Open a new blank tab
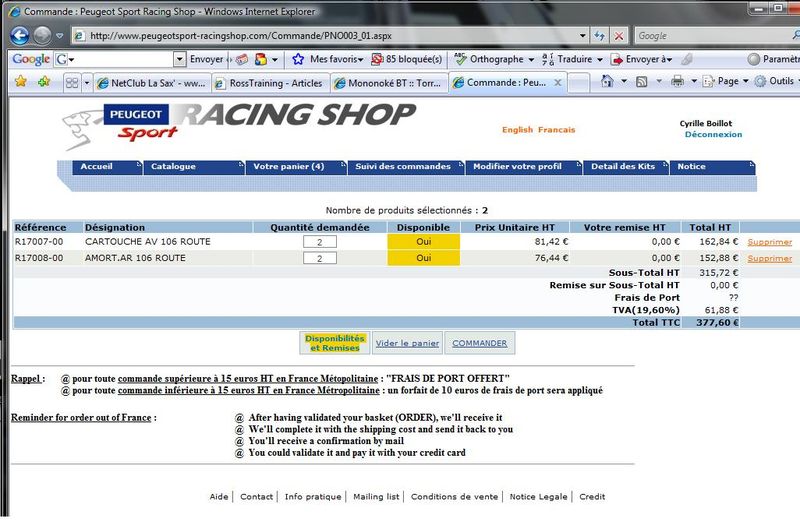Image resolution: width=800 pixels, height=529 pixels. point(579,83)
